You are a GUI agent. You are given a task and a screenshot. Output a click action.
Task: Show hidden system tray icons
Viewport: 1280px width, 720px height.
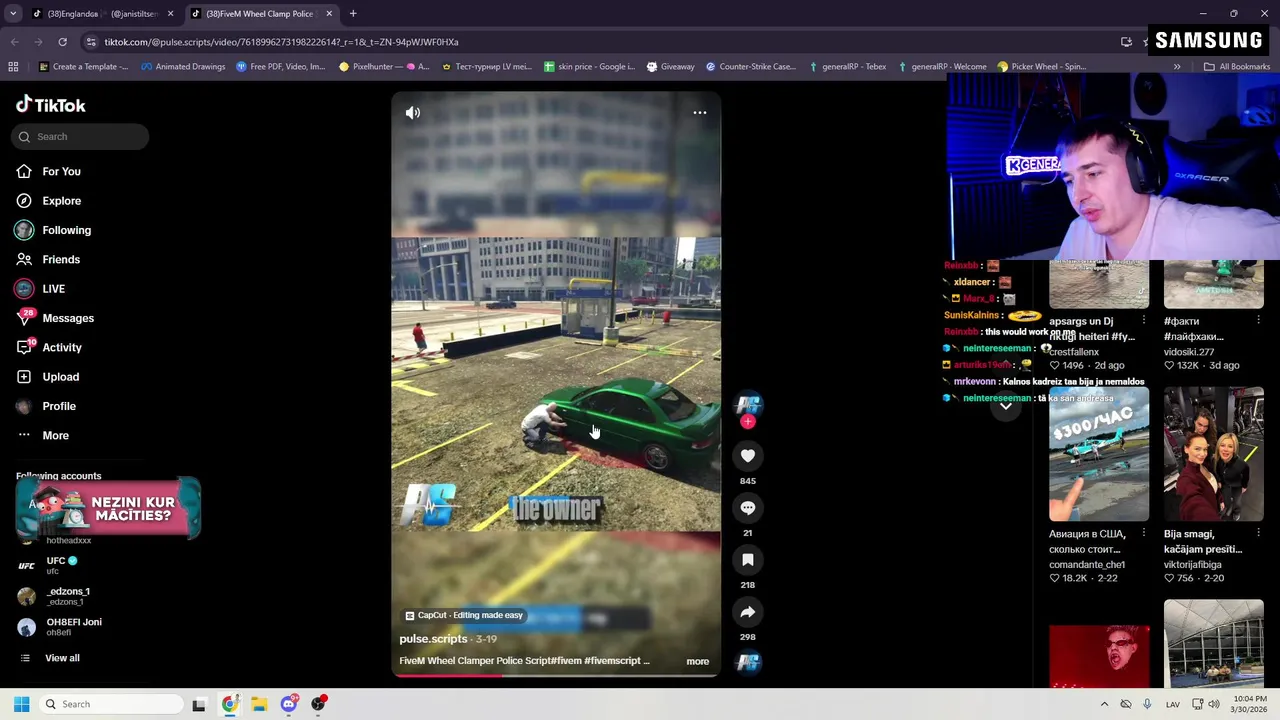[1104, 704]
